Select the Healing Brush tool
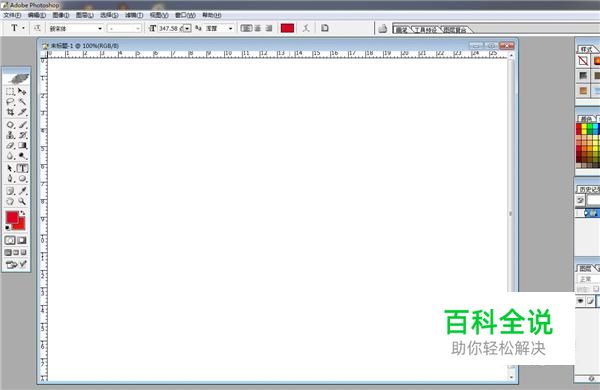This screenshot has width=600, height=390. (10, 125)
